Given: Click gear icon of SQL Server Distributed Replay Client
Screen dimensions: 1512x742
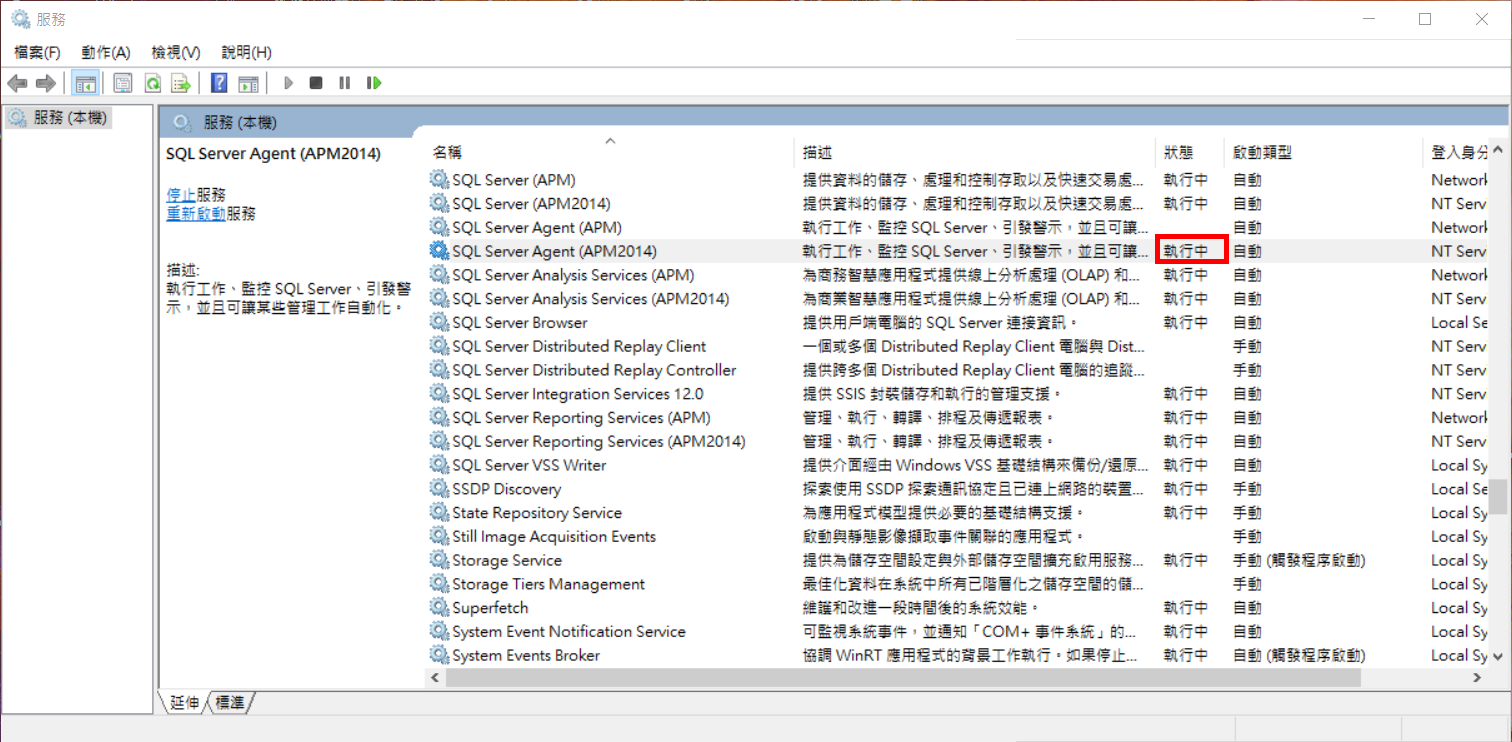Looking at the screenshot, I should click(439, 346).
